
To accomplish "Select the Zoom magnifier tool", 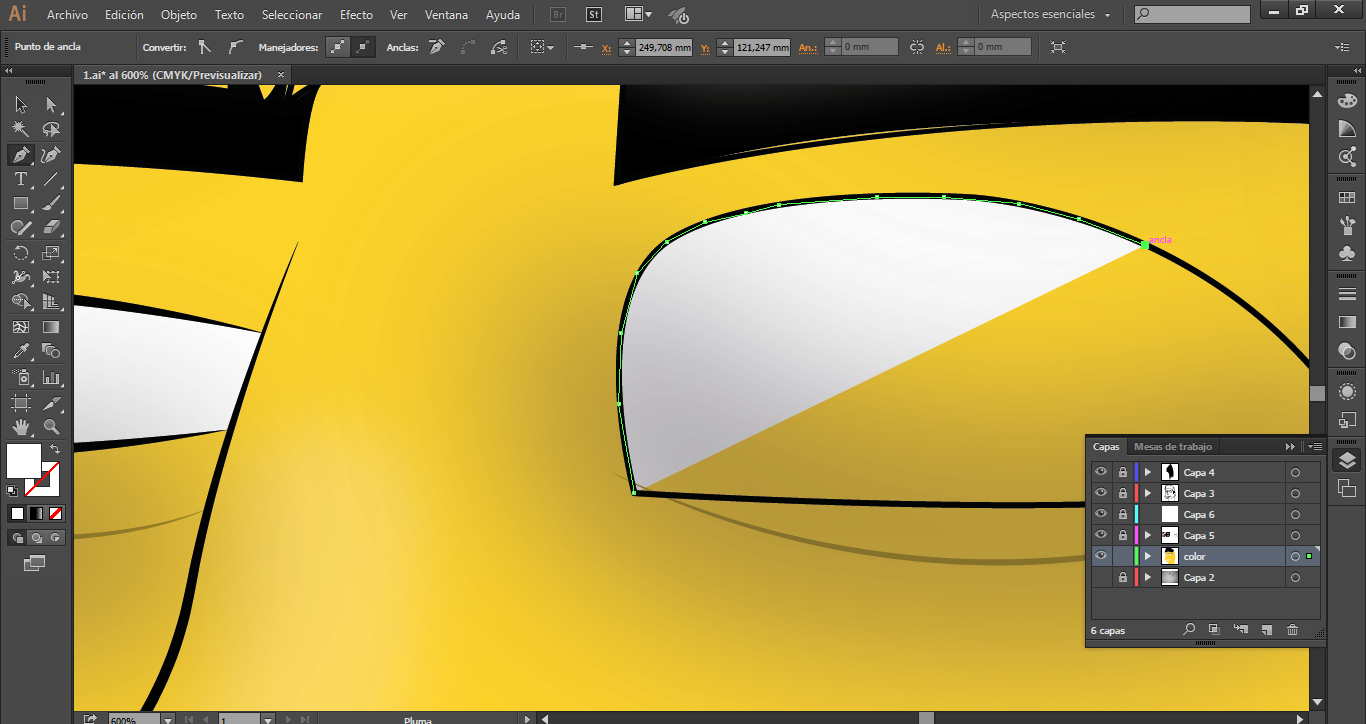I will point(51,427).
